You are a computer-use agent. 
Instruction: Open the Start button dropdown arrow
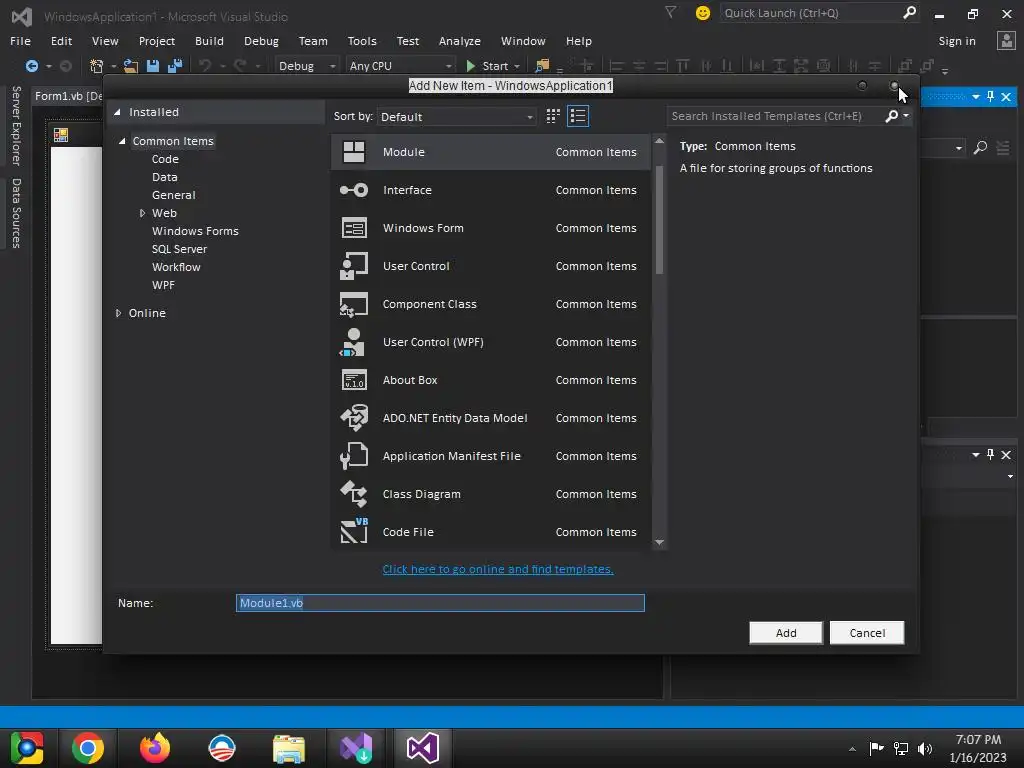517,66
